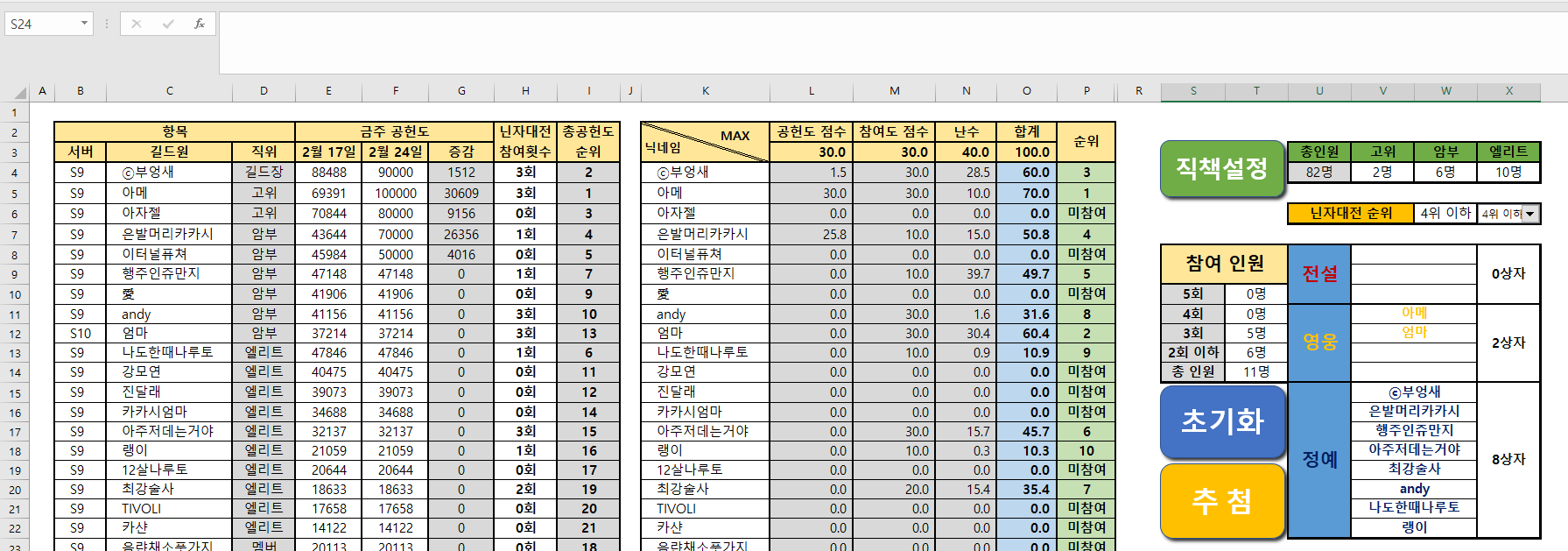This screenshot has height=551, width=1568.
Task: Open the insert function fx icon
Action: point(200,24)
